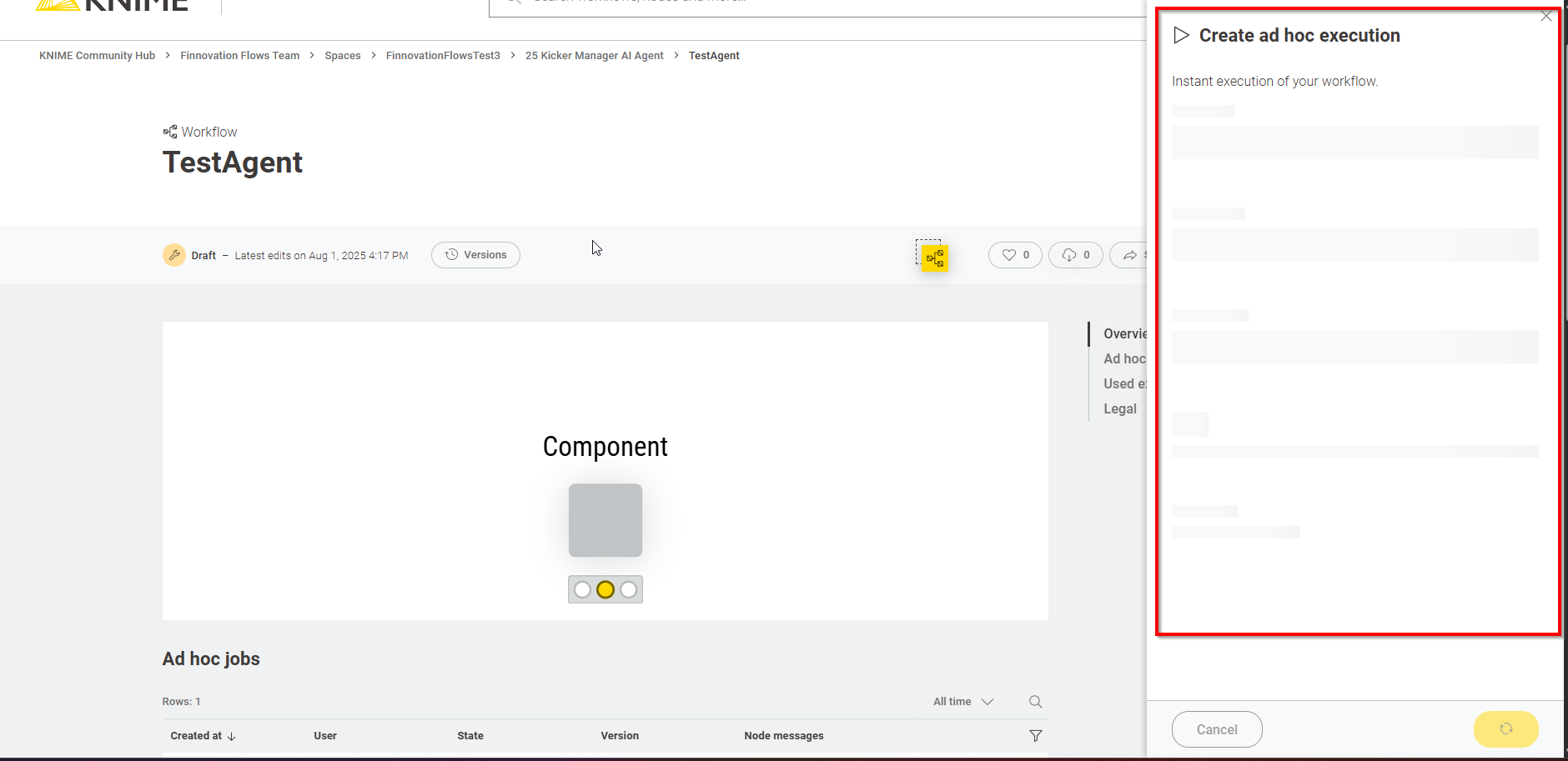This screenshot has height=761, width=1568.
Task: Click the Draft wrench status icon
Action: coord(174,255)
